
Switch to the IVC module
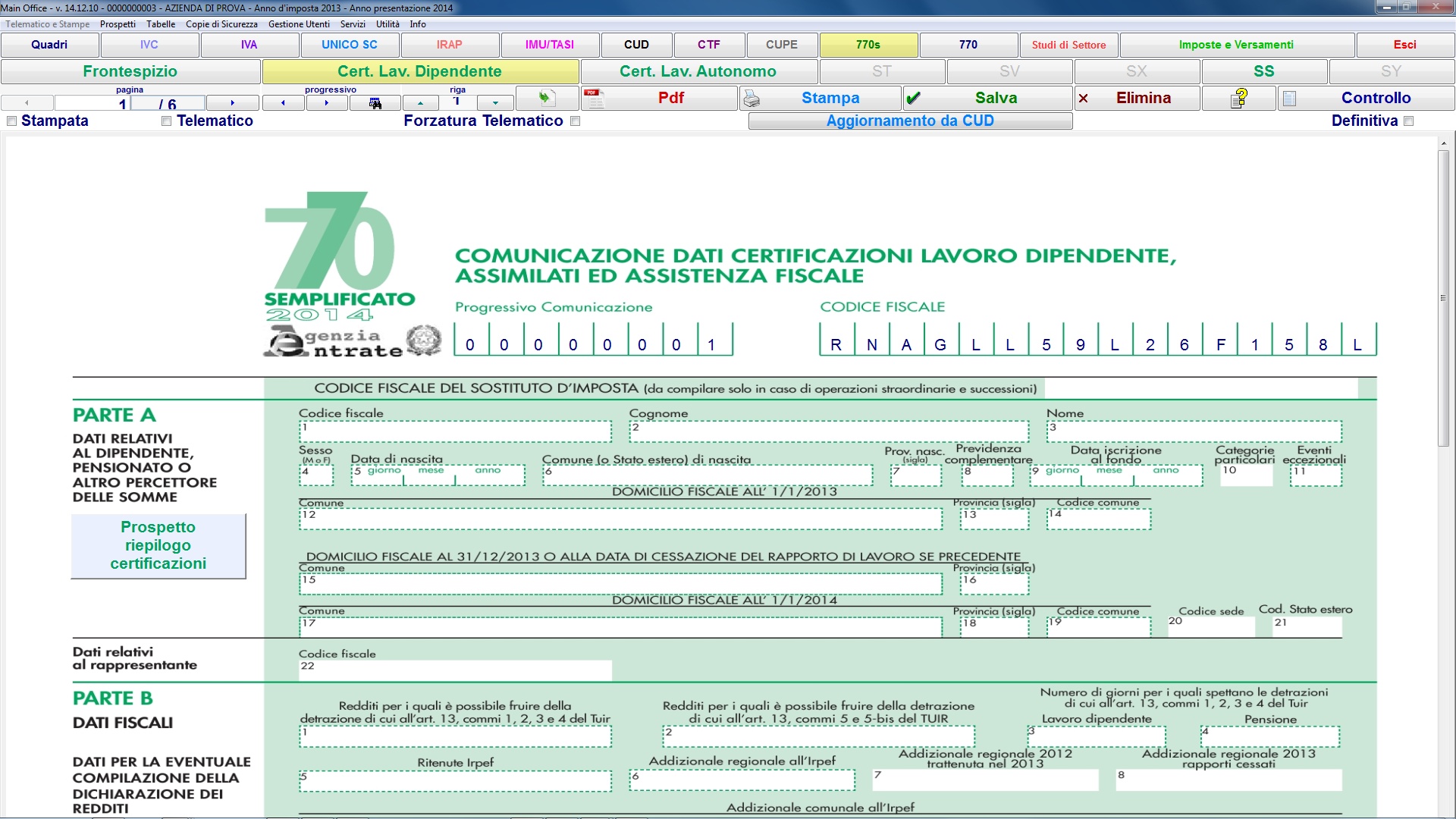149,45
